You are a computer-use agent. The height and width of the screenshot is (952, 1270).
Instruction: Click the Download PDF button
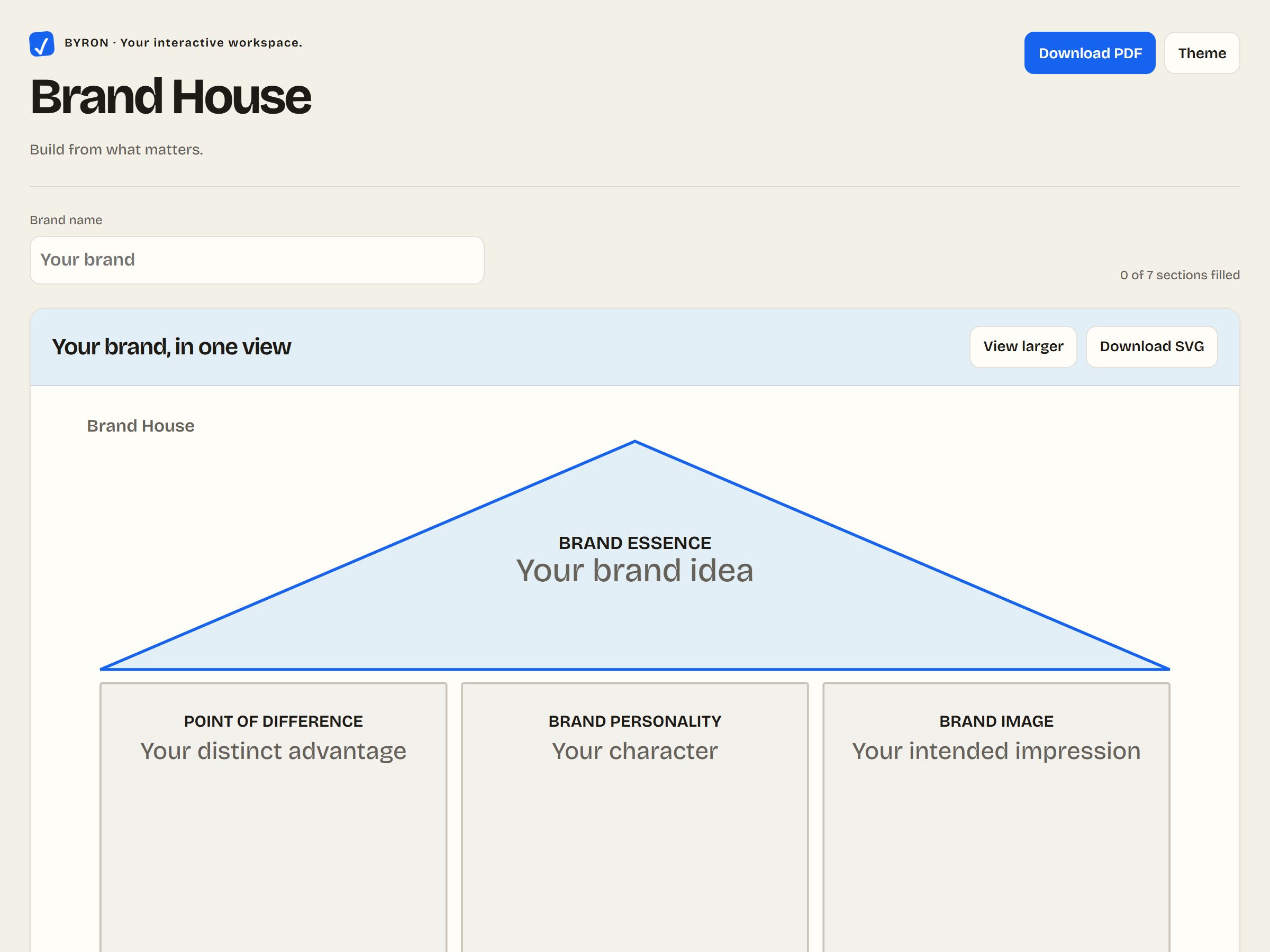[x=1090, y=53]
